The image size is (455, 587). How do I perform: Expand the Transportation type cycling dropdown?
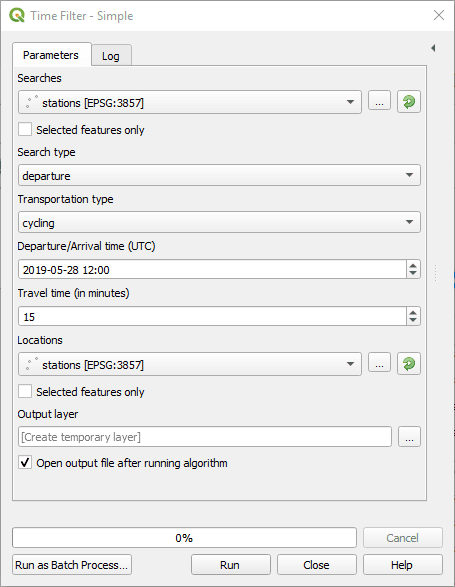pos(219,222)
